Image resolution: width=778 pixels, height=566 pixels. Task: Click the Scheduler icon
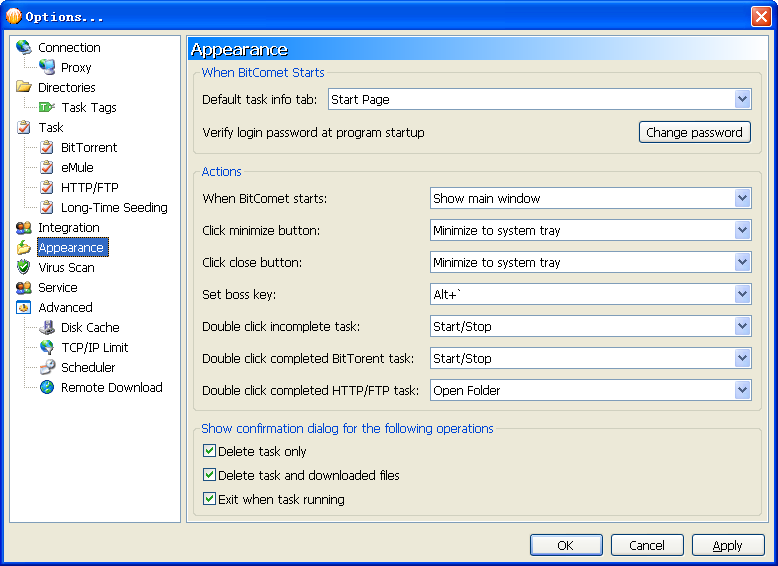tap(47, 368)
